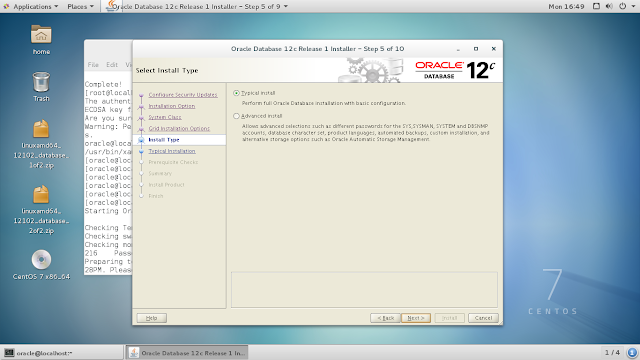Click the terminal icon in the taskbar
Viewport: 640px width, 360px height.
[x=9, y=353]
